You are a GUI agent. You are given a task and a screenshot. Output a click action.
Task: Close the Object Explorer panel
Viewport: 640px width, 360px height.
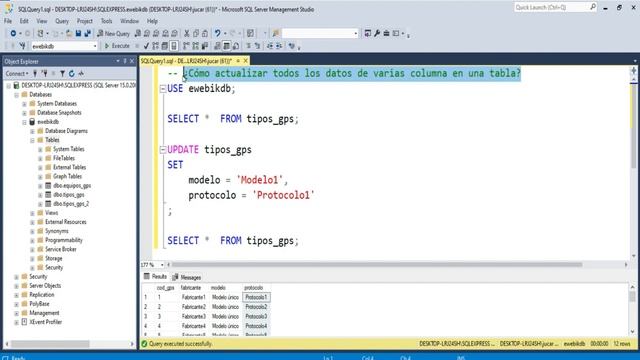(132, 61)
